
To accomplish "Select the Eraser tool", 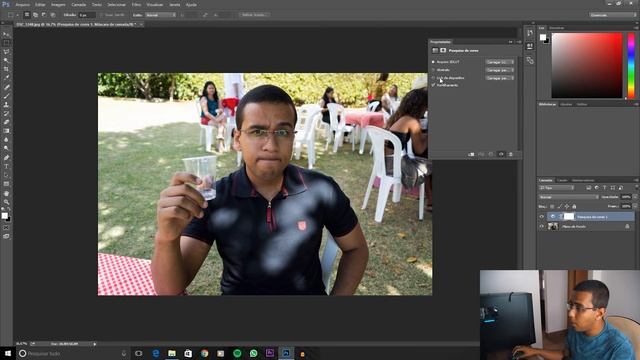I will pos(6,122).
